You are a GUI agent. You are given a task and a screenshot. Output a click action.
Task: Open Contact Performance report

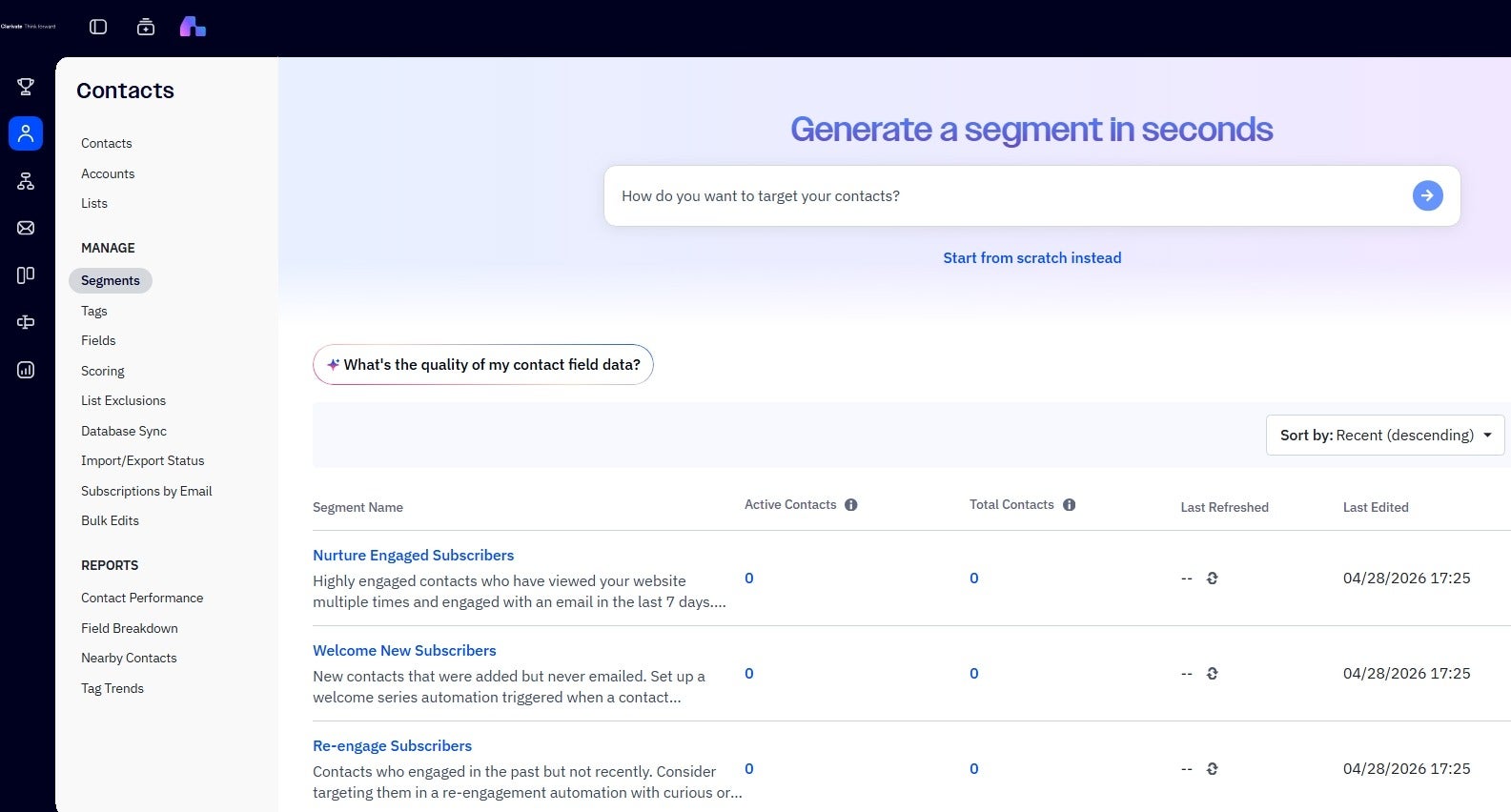click(142, 598)
